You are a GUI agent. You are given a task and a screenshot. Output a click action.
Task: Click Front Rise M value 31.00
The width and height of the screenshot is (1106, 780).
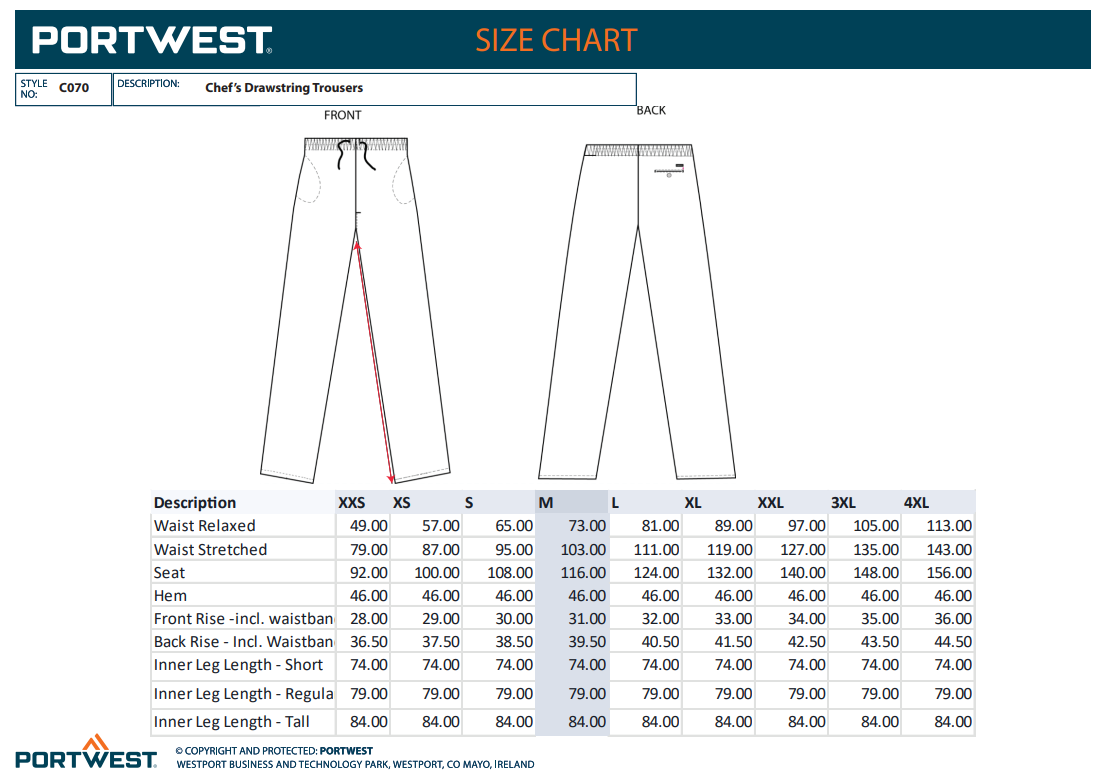[587, 618]
